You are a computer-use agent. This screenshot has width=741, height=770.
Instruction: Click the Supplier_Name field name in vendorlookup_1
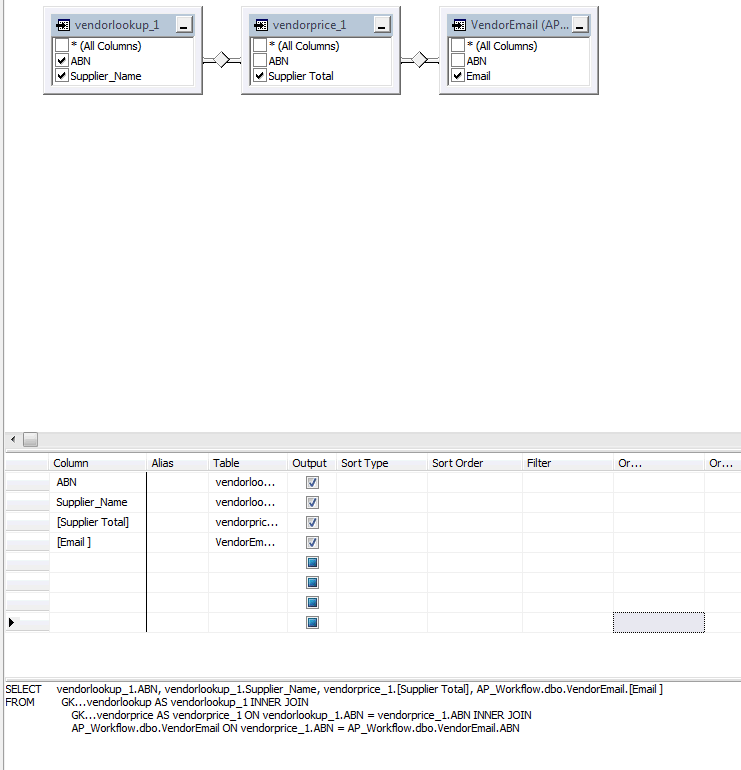(x=106, y=76)
